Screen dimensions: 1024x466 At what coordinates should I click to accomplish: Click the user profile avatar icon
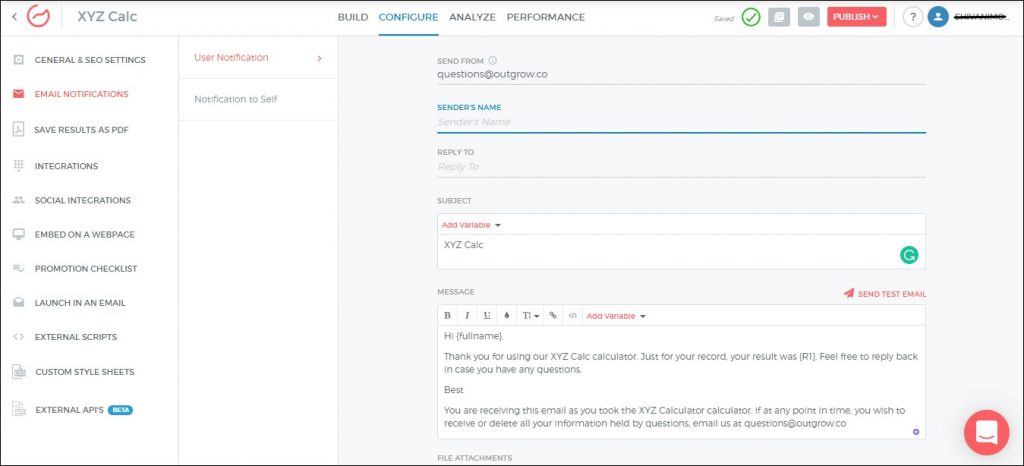938,17
